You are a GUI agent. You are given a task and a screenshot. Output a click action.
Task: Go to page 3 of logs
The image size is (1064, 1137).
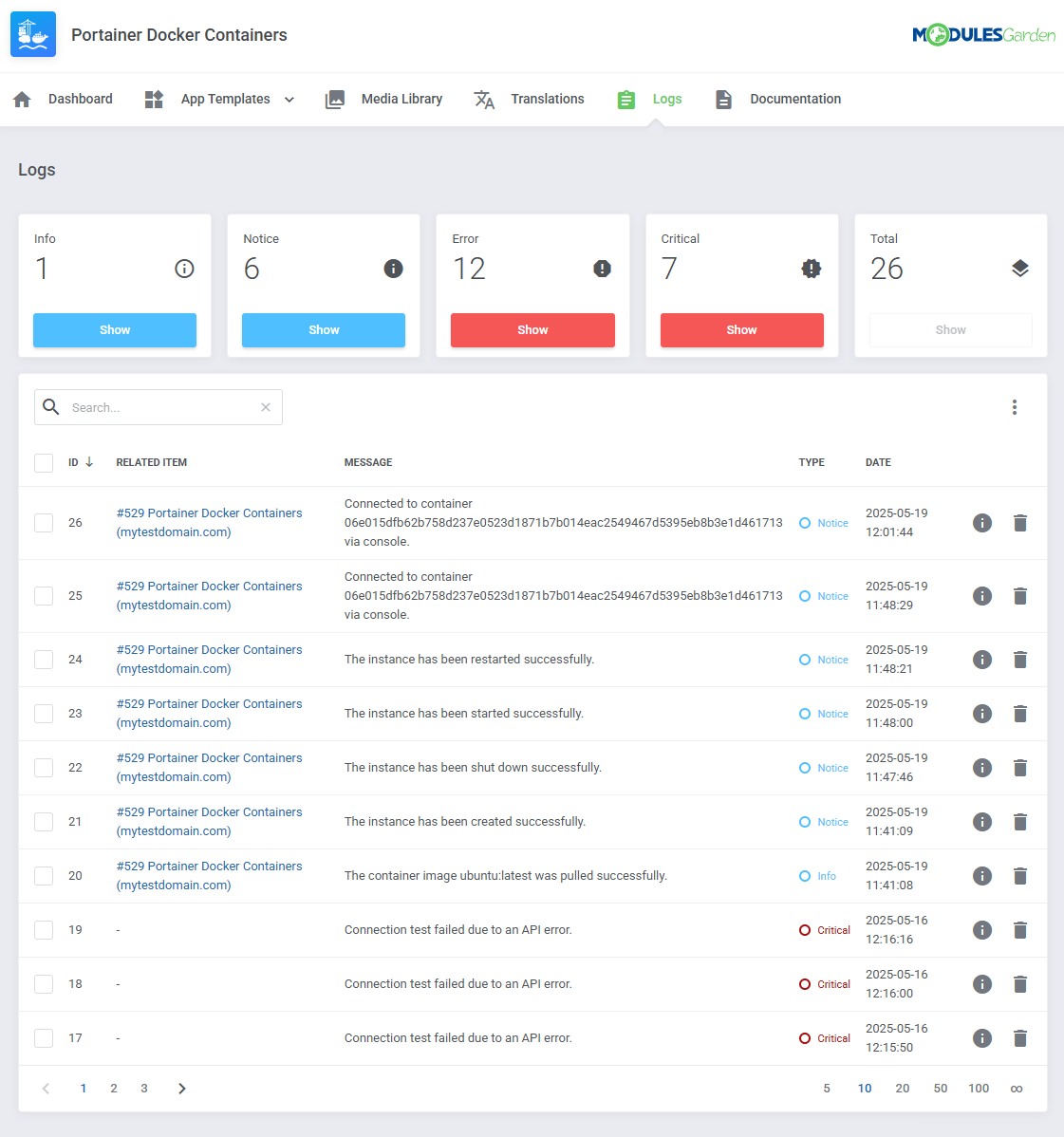point(144,1089)
